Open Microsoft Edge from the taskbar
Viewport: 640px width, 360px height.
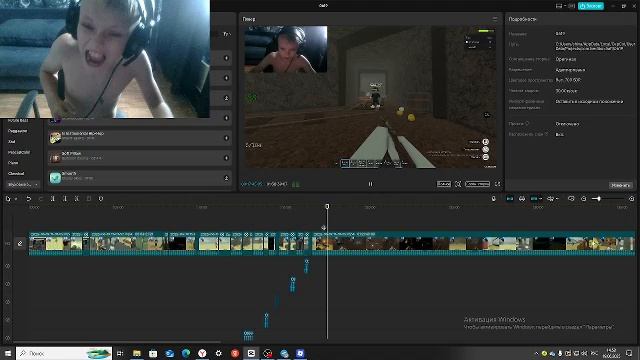click(x=186, y=353)
